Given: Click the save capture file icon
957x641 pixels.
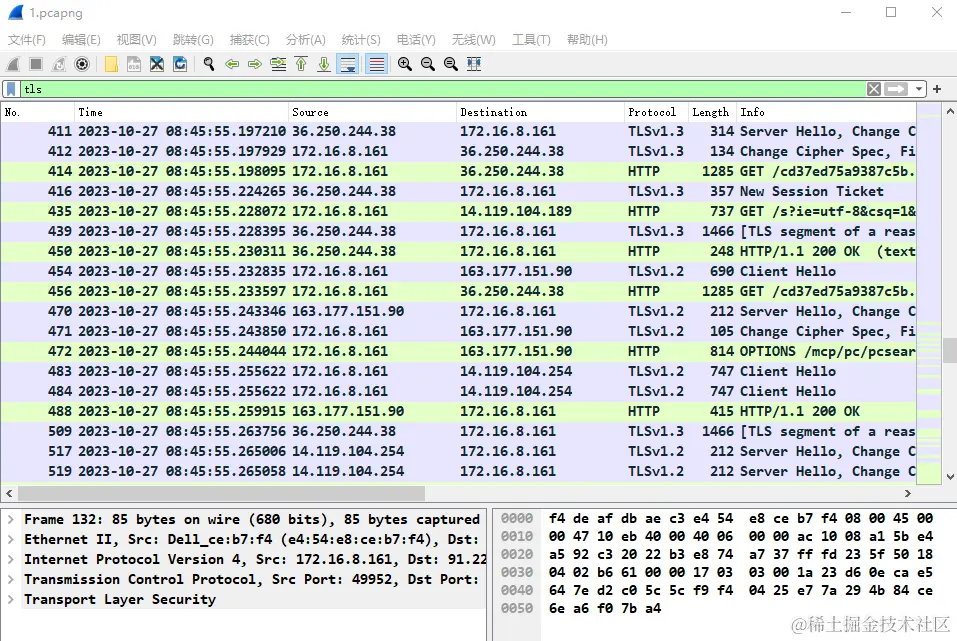Looking at the screenshot, I should pyautogui.click(x=134, y=64).
